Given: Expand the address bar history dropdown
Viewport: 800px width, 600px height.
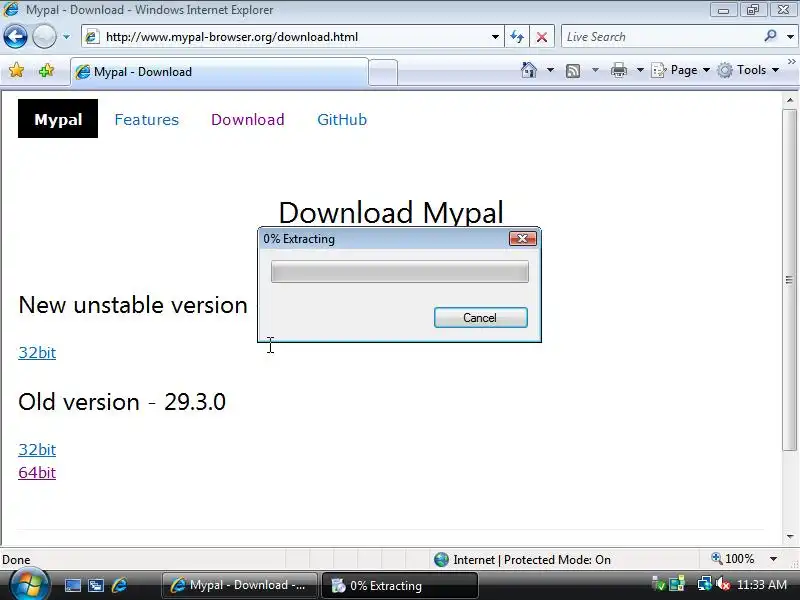Looking at the screenshot, I should (495, 37).
